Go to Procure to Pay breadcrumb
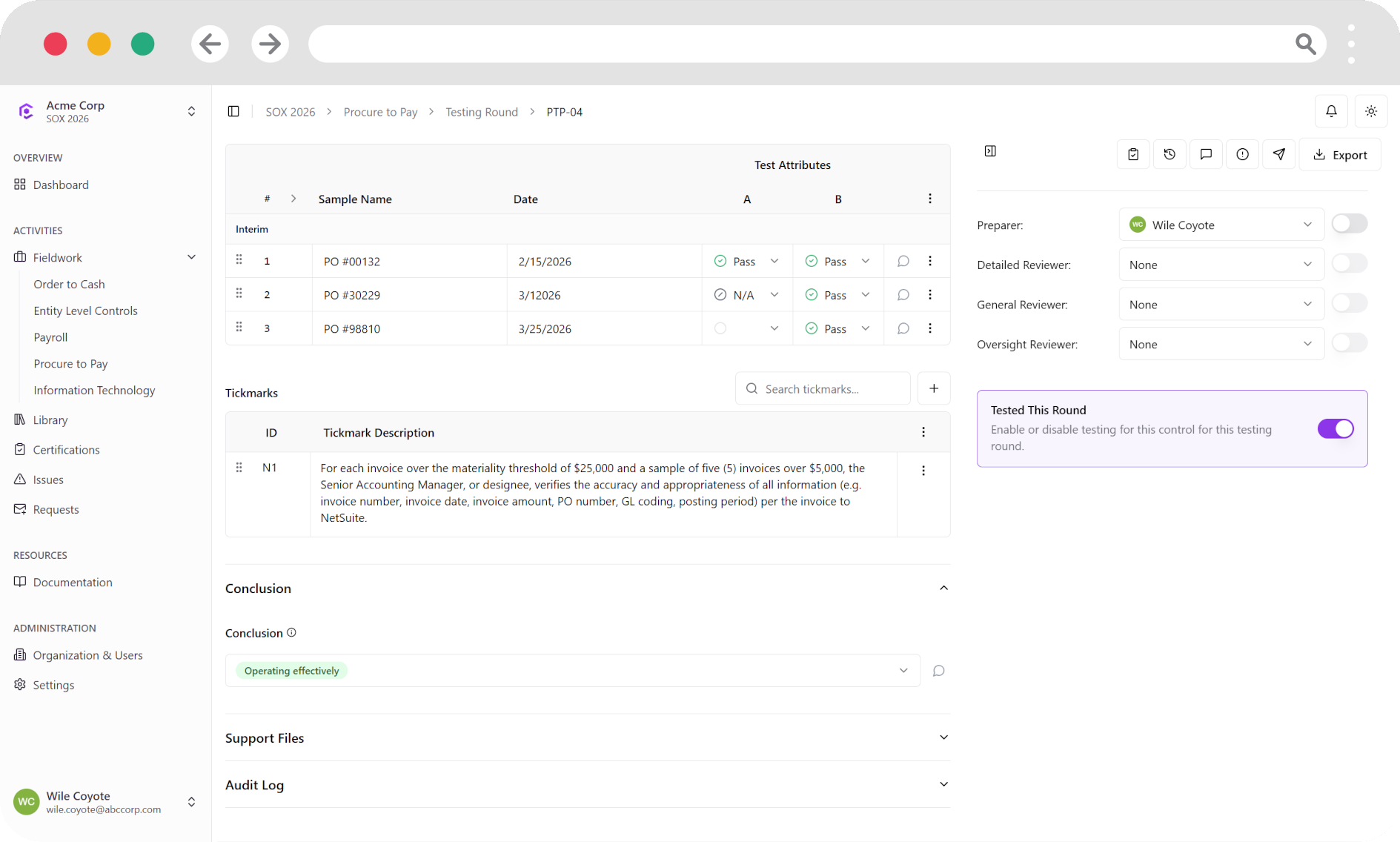This screenshot has width=1400, height=842. coord(380,112)
